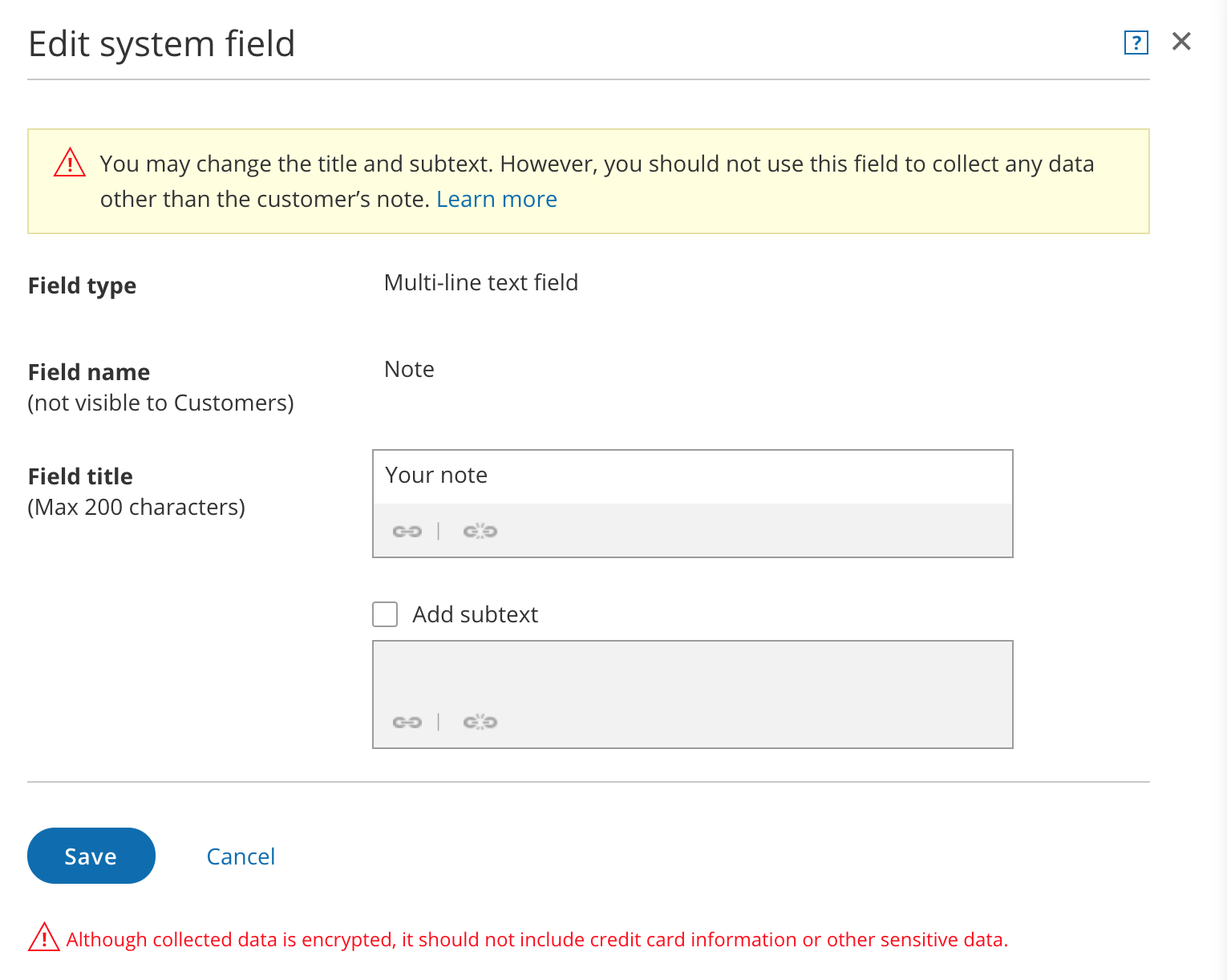Click into the Field title text box
Image resolution: width=1227 pixels, height=980 pixels.
(692, 476)
